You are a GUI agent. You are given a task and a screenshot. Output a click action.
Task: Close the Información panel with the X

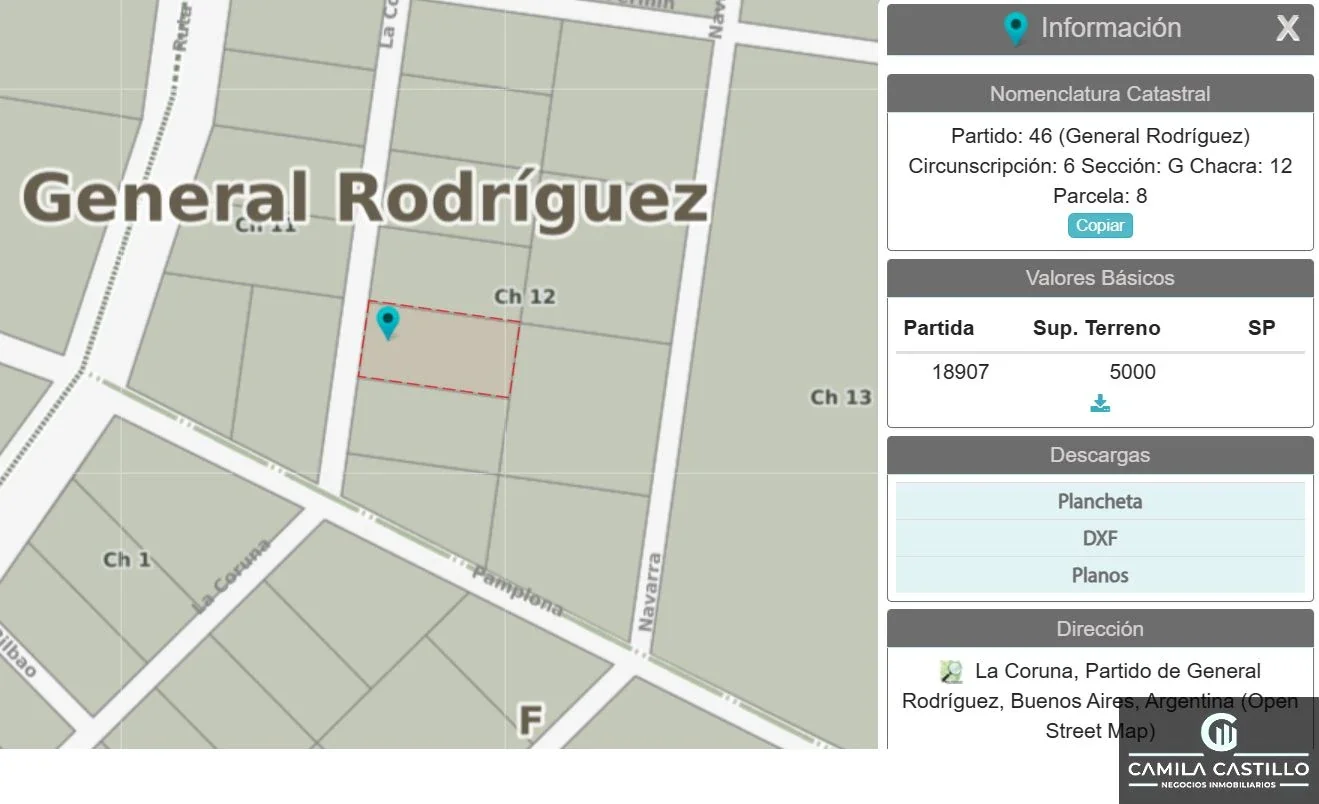pyautogui.click(x=1287, y=29)
